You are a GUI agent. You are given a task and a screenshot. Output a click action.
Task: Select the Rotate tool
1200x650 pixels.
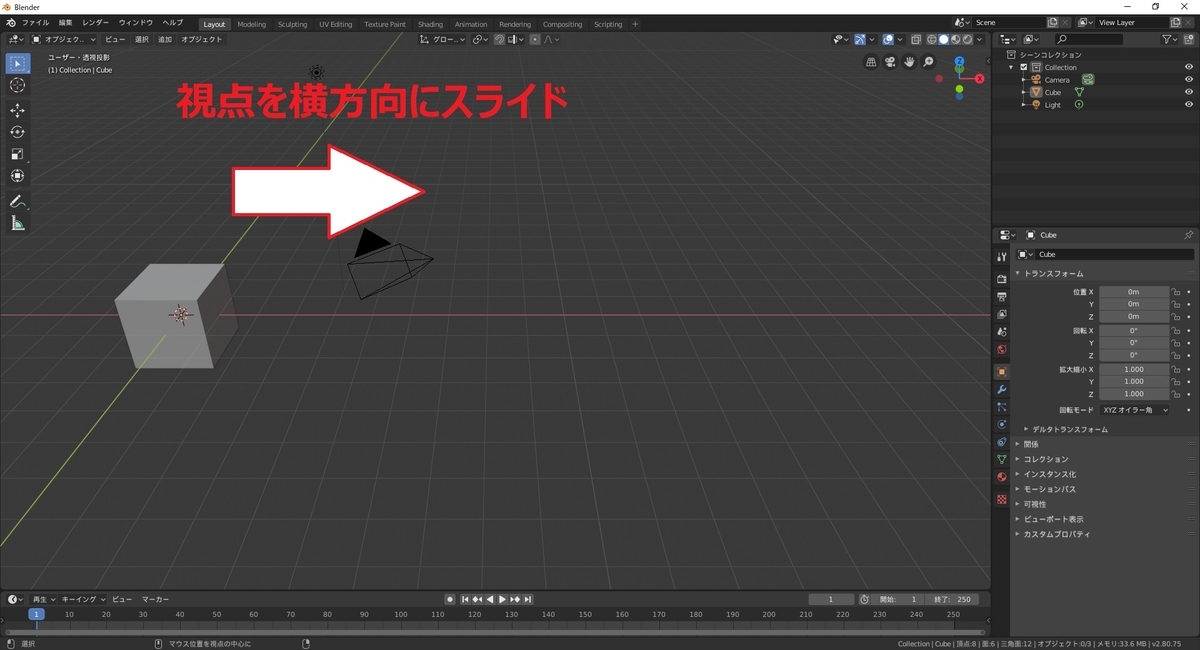click(x=18, y=132)
